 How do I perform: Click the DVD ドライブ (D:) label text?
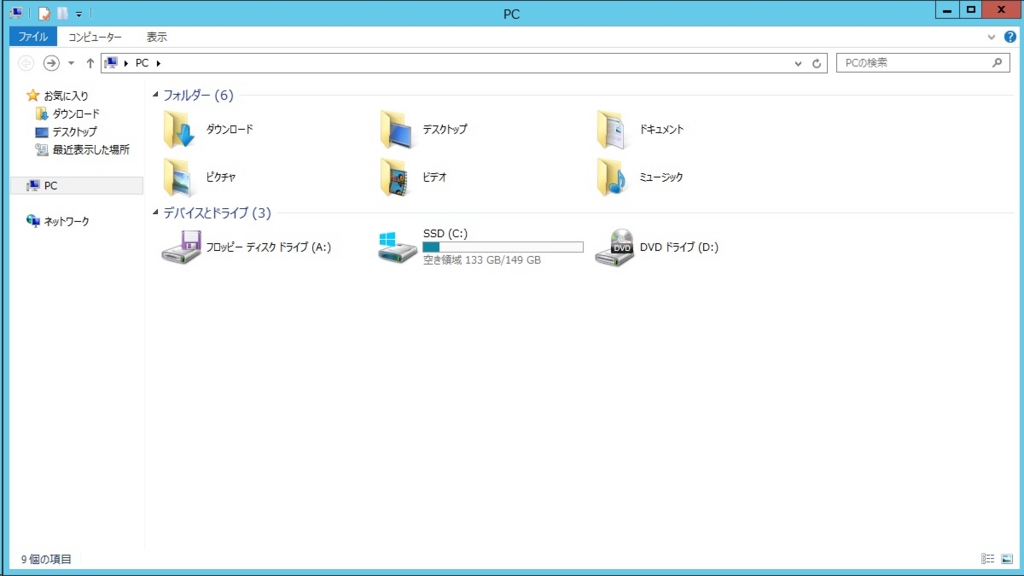click(679, 247)
